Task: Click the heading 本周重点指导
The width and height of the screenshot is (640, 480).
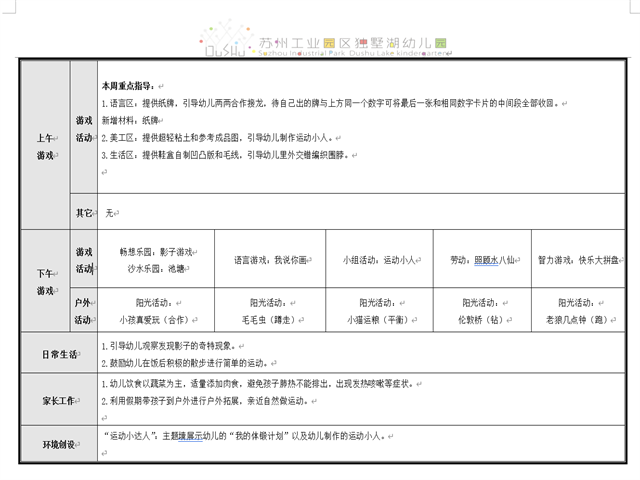Action: point(127,86)
